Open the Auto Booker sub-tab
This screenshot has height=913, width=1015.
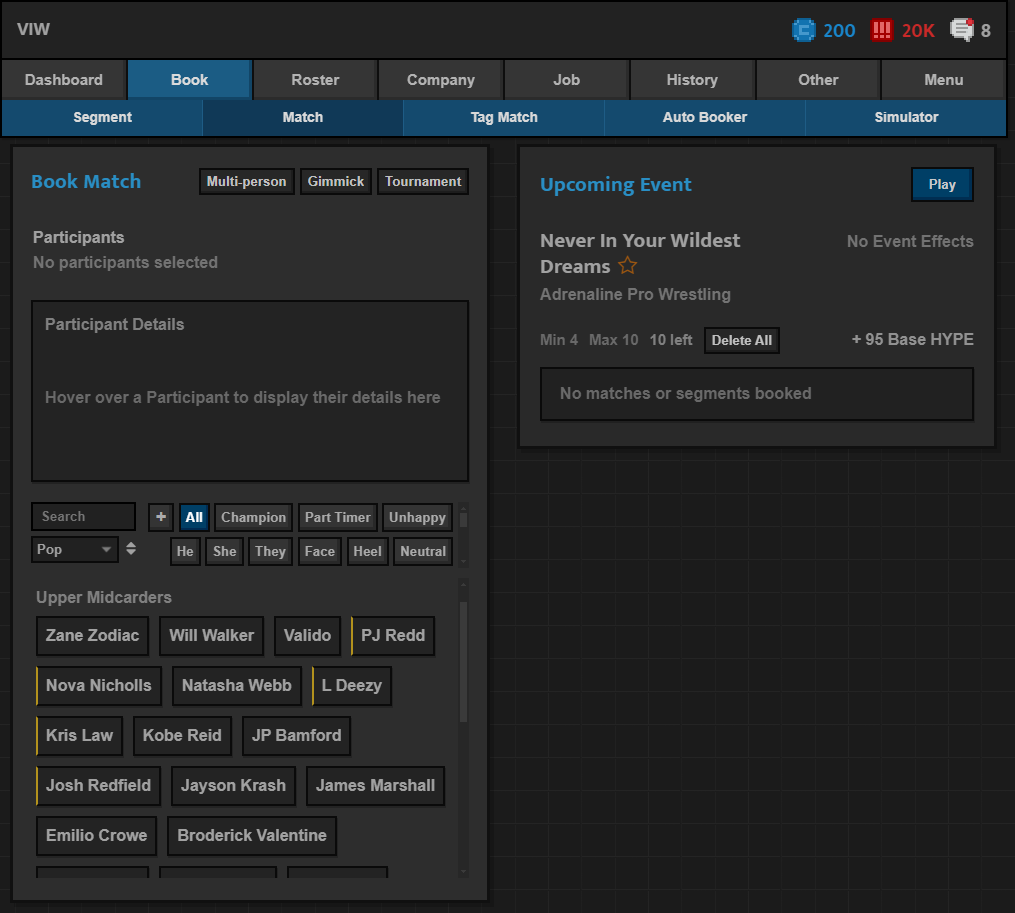[705, 117]
